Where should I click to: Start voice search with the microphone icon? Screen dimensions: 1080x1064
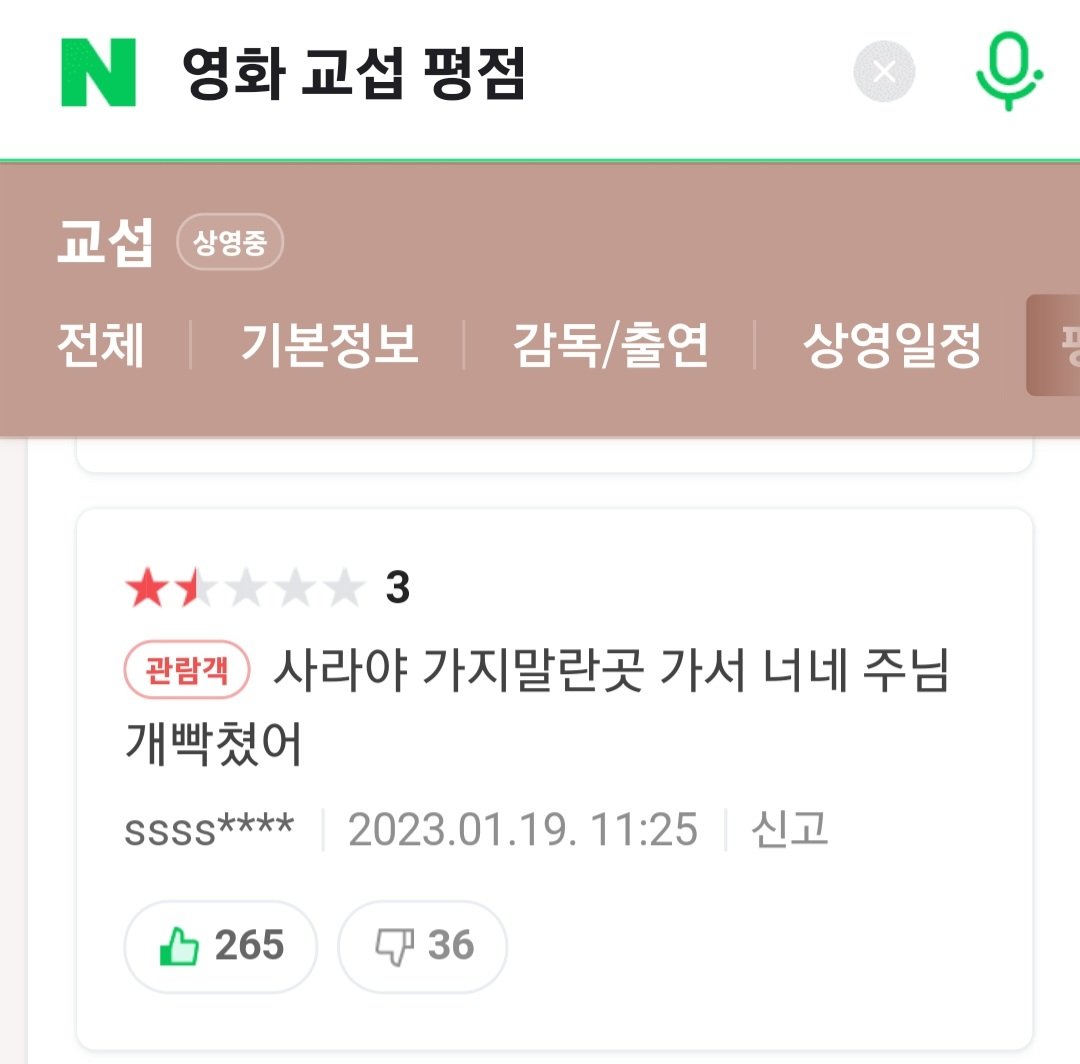(1008, 72)
